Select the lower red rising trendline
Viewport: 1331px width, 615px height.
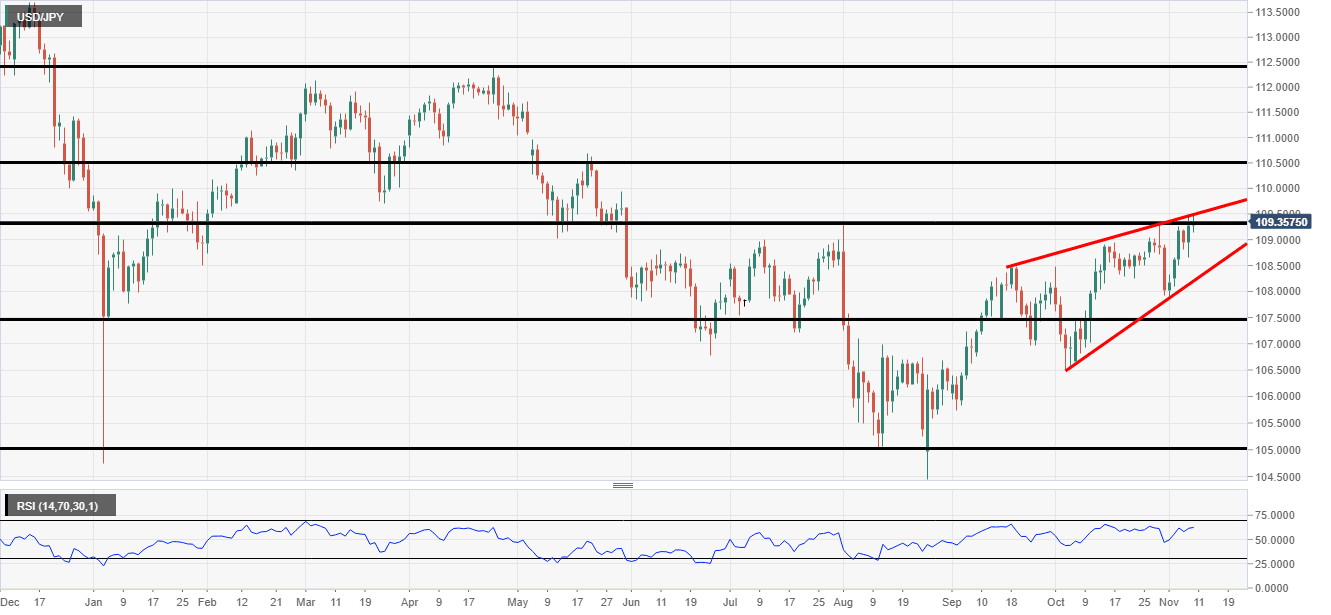point(1156,307)
